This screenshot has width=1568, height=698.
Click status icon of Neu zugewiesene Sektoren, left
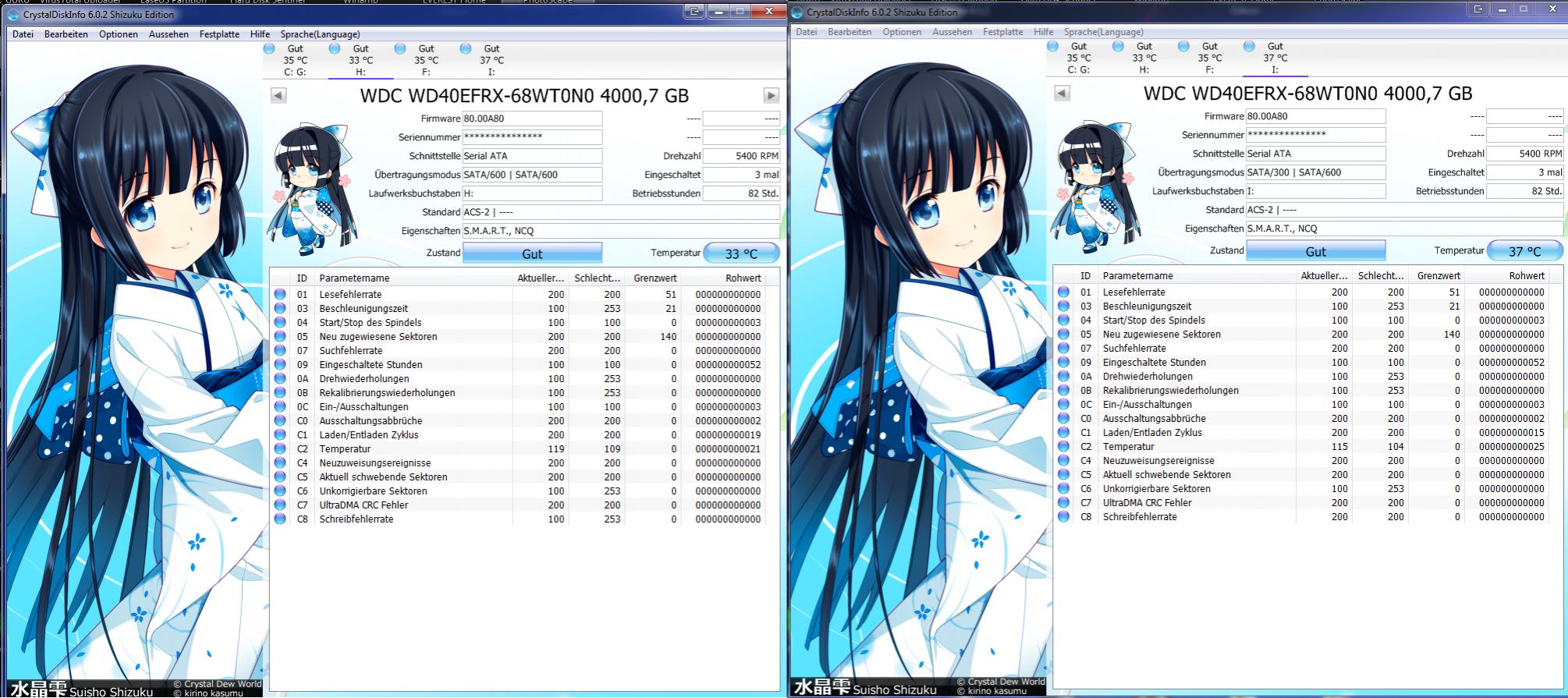coord(280,337)
